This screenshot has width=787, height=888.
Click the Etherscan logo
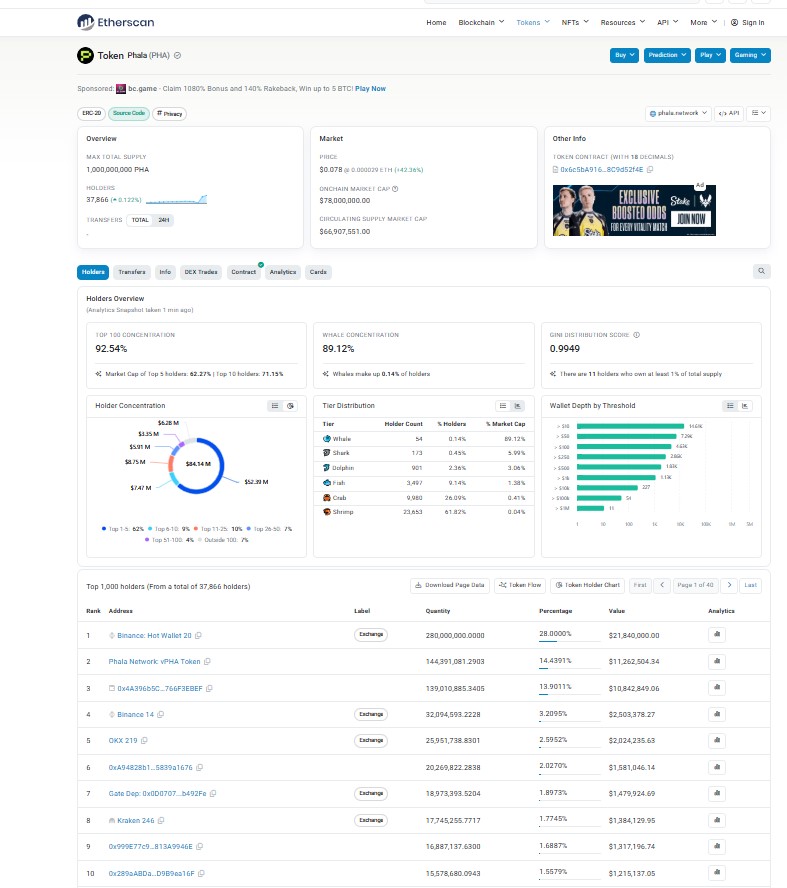coord(116,22)
